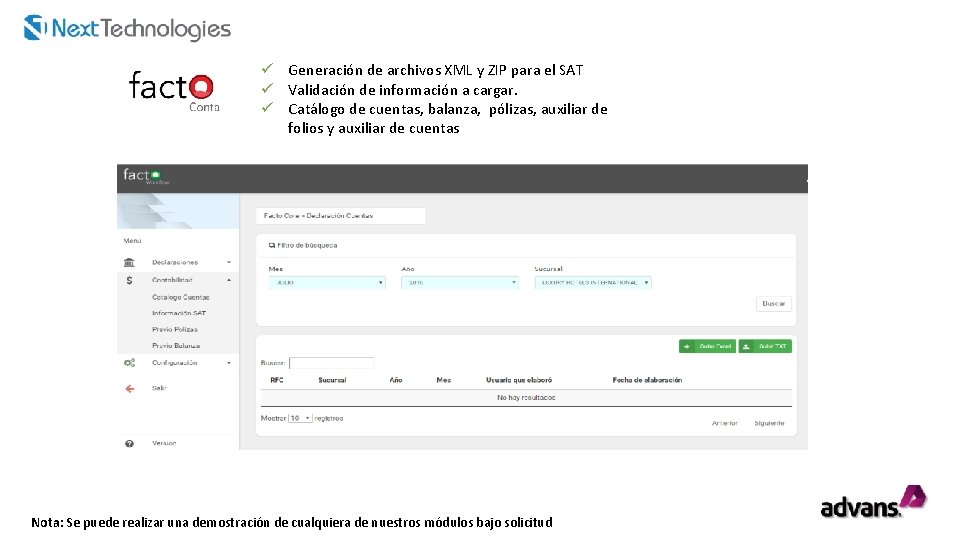Sort by the RFC column header

coord(277,380)
